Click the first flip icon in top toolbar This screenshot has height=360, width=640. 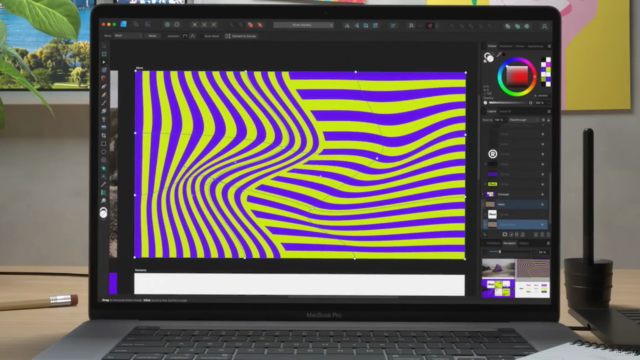click(x=347, y=25)
